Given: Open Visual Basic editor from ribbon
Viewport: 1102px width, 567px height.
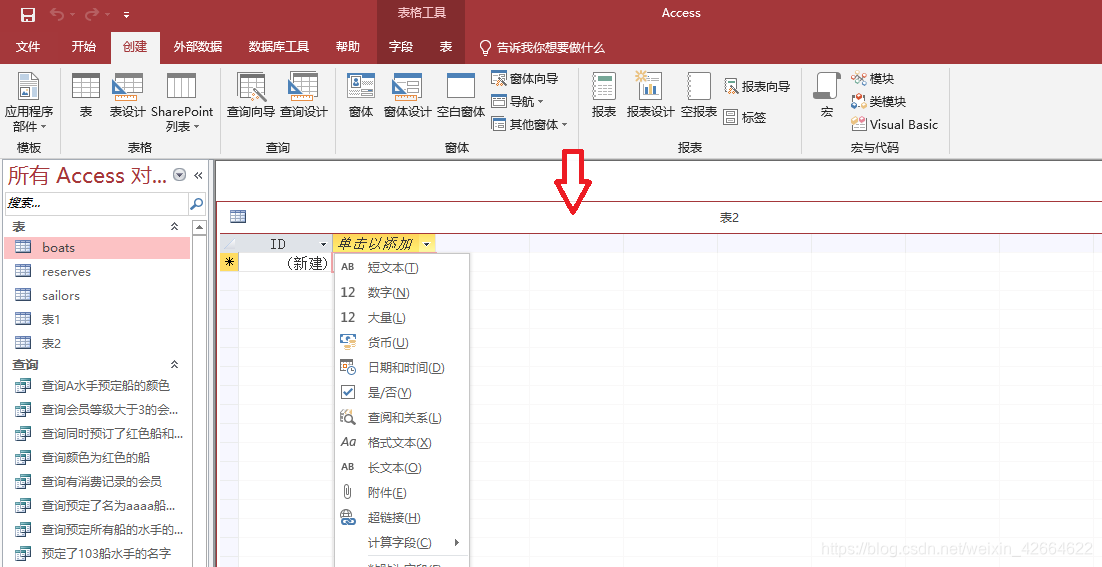Looking at the screenshot, I should click(x=894, y=124).
